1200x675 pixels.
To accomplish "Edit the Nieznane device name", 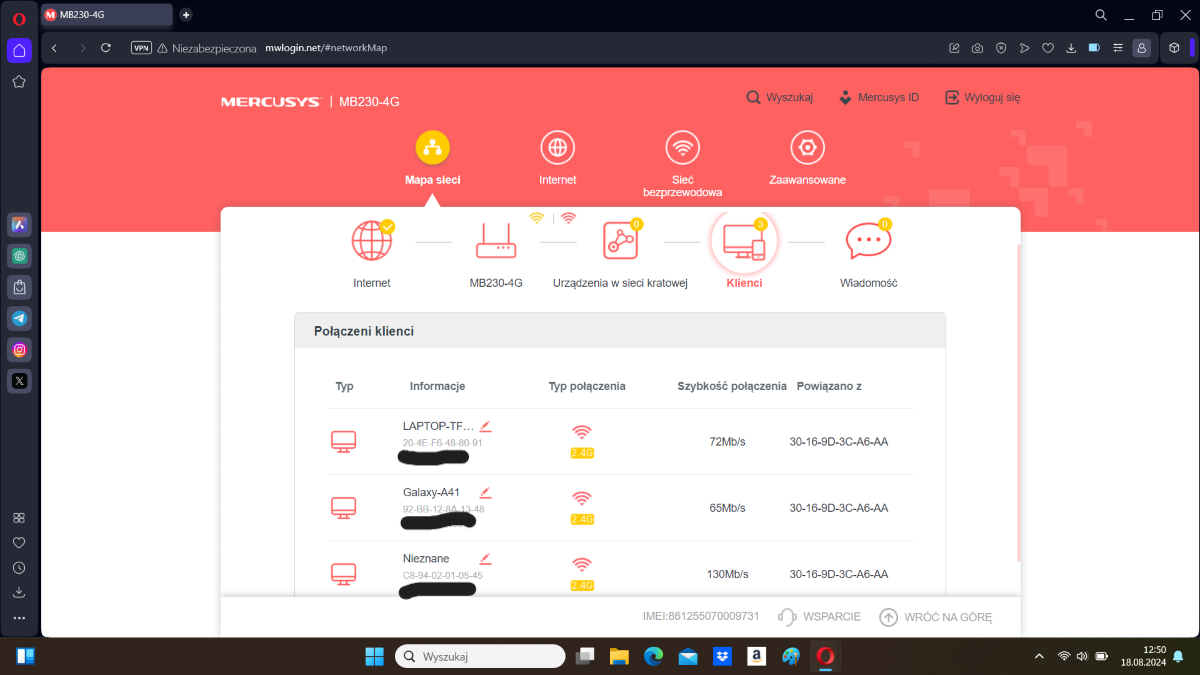I will point(486,558).
